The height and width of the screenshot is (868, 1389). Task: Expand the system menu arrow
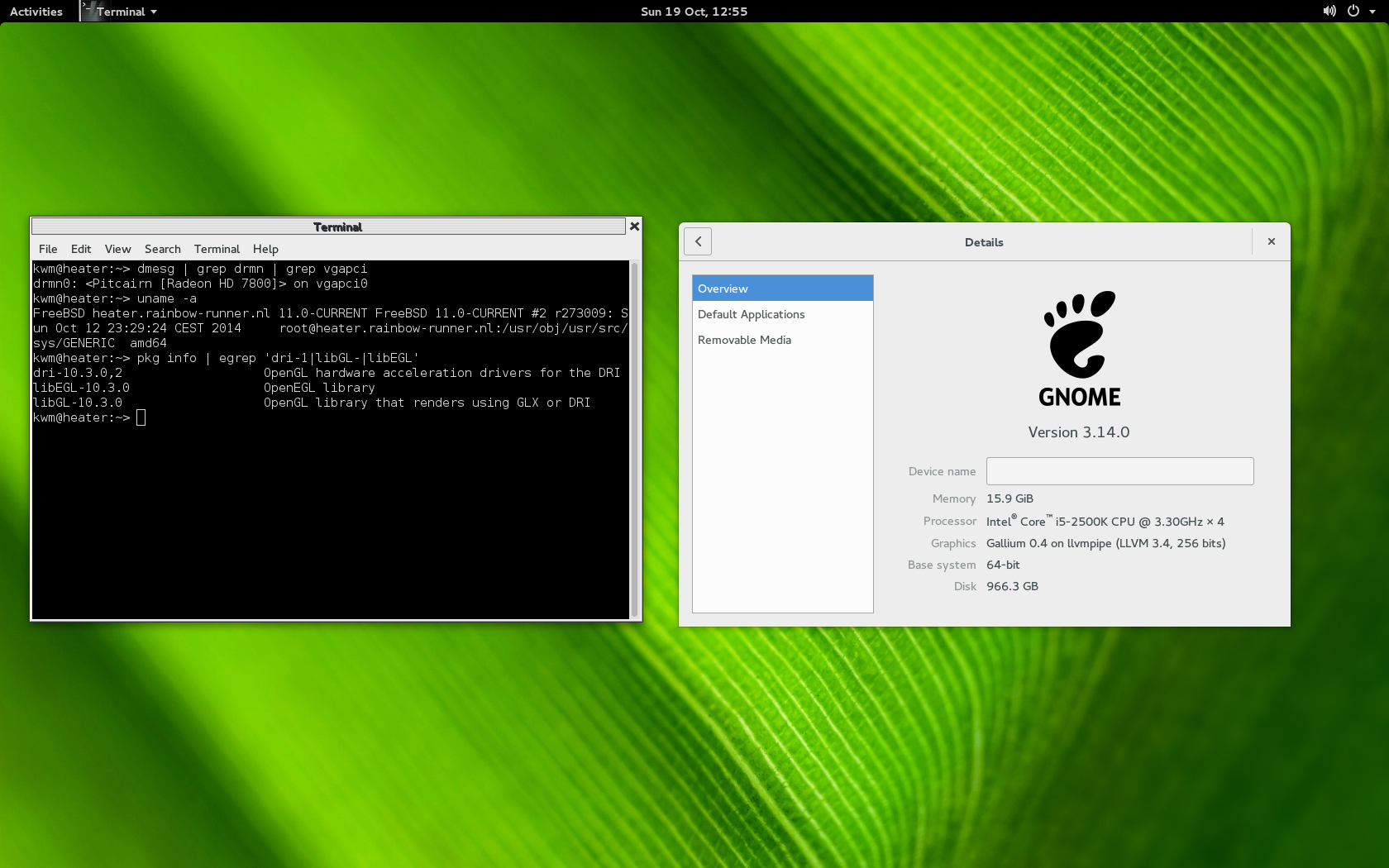pyautogui.click(x=1372, y=12)
